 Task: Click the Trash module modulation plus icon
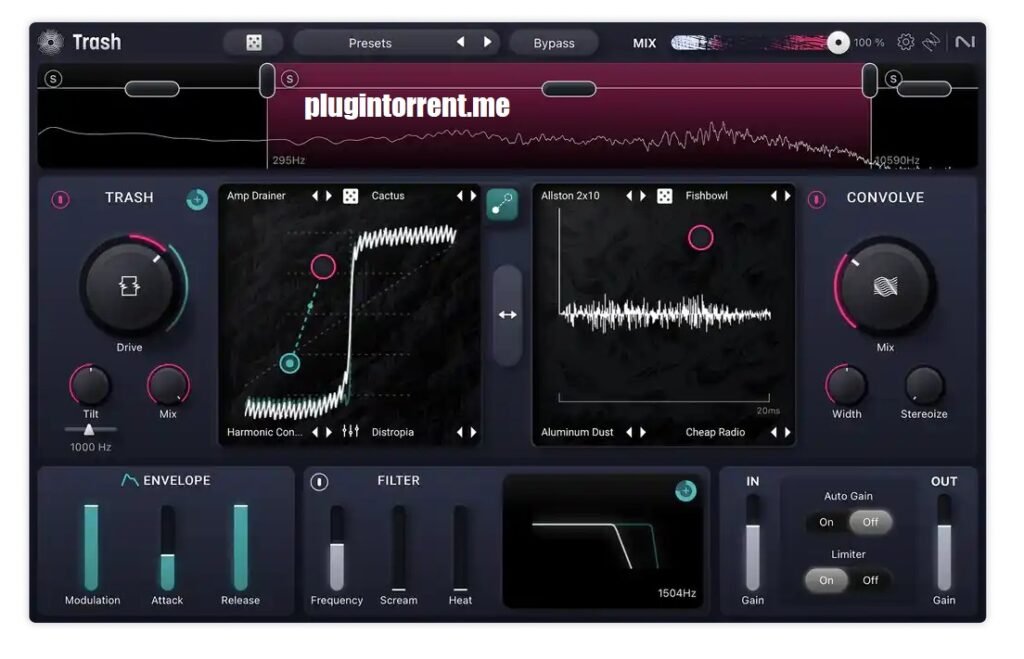tap(197, 199)
